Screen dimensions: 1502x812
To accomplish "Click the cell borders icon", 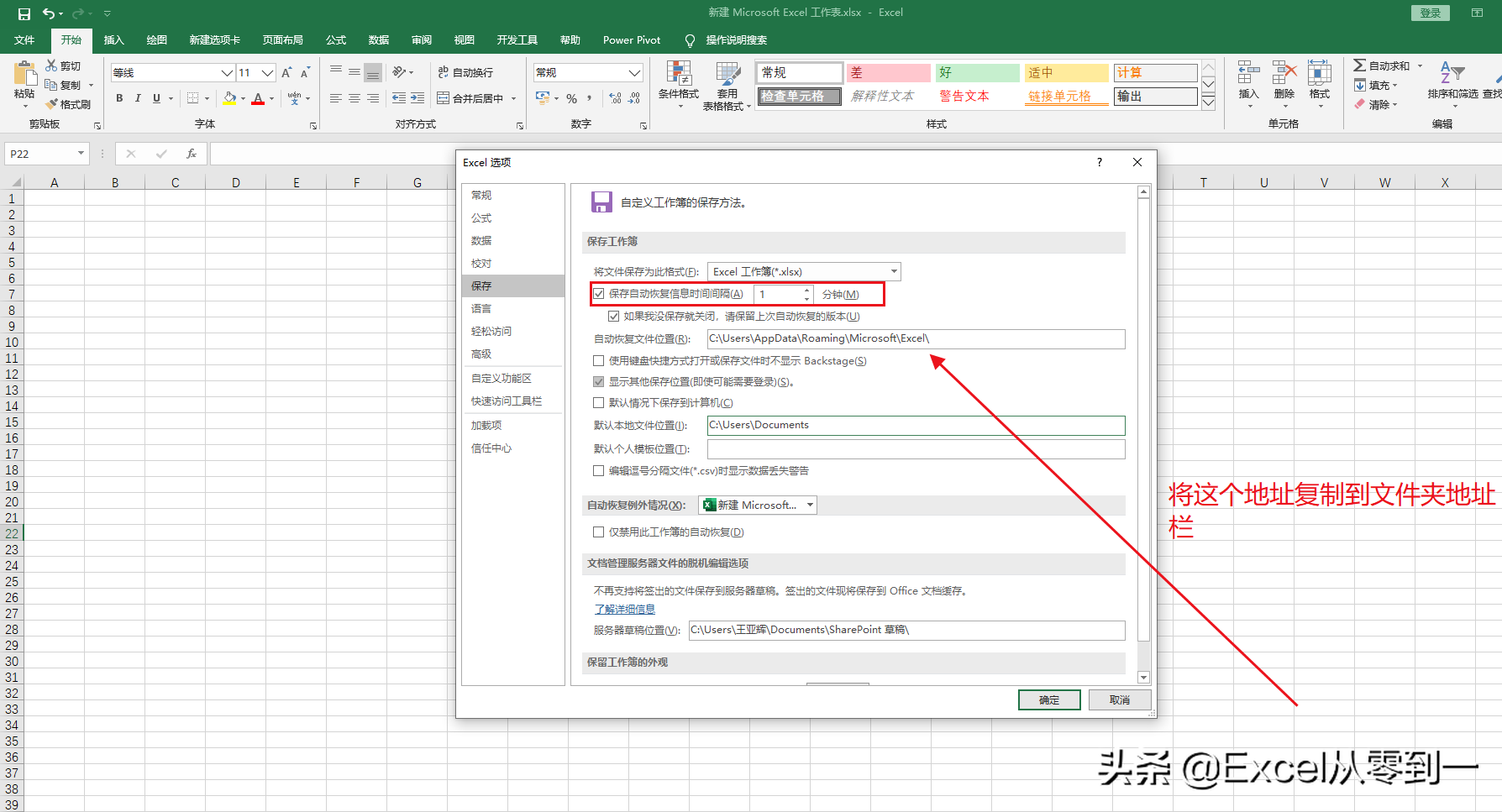I will (193, 98).
